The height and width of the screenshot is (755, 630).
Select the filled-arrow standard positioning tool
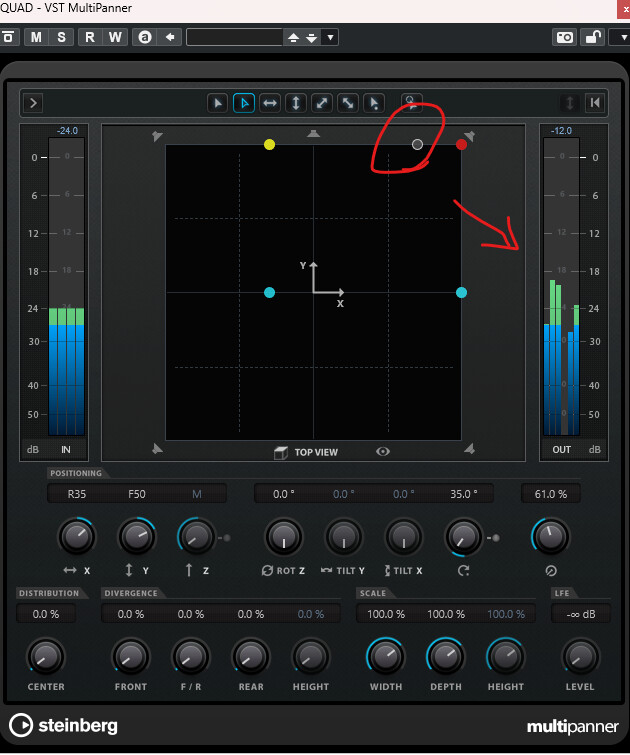click(218, 103)
